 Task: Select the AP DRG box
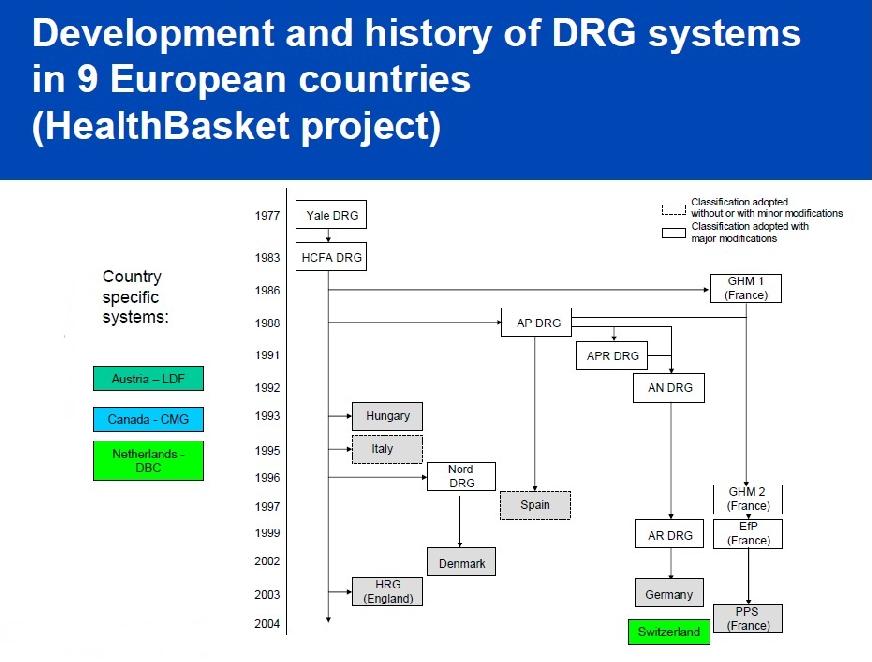pyautogui.click(x=536, y=323)
